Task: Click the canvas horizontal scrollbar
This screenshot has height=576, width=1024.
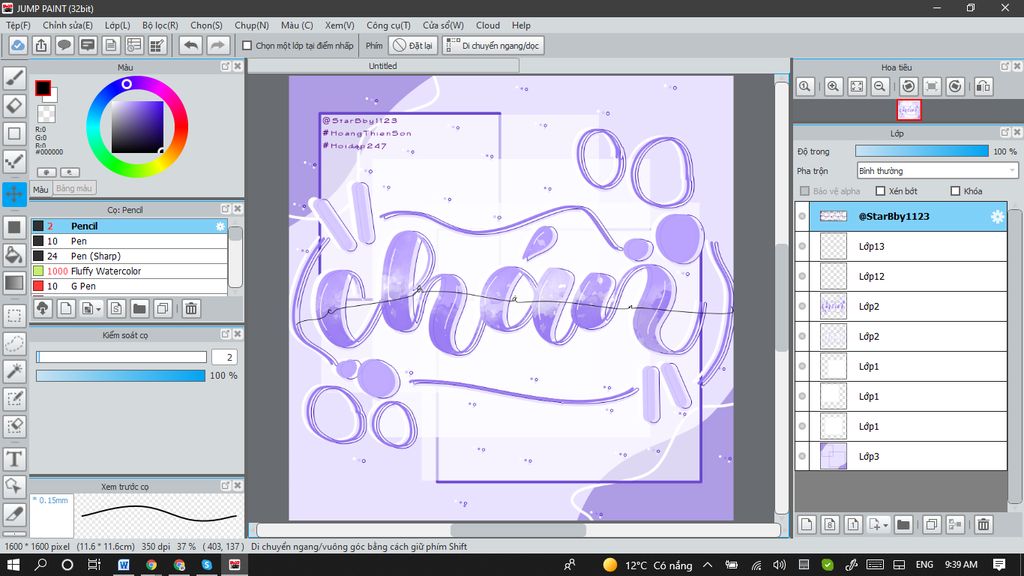Action: [518, 530]
